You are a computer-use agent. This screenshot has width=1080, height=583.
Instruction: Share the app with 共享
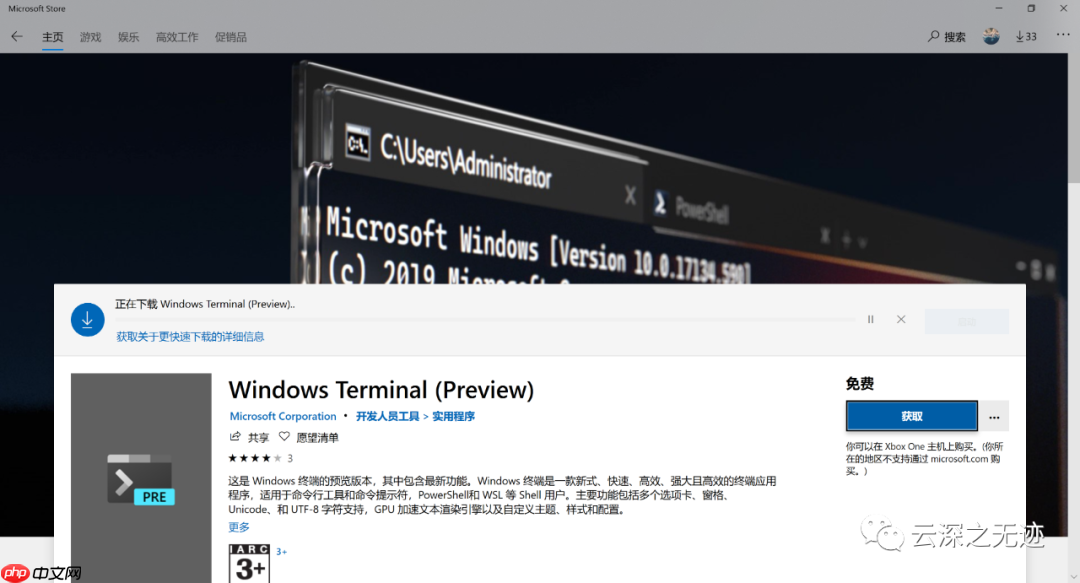(249, 437)
